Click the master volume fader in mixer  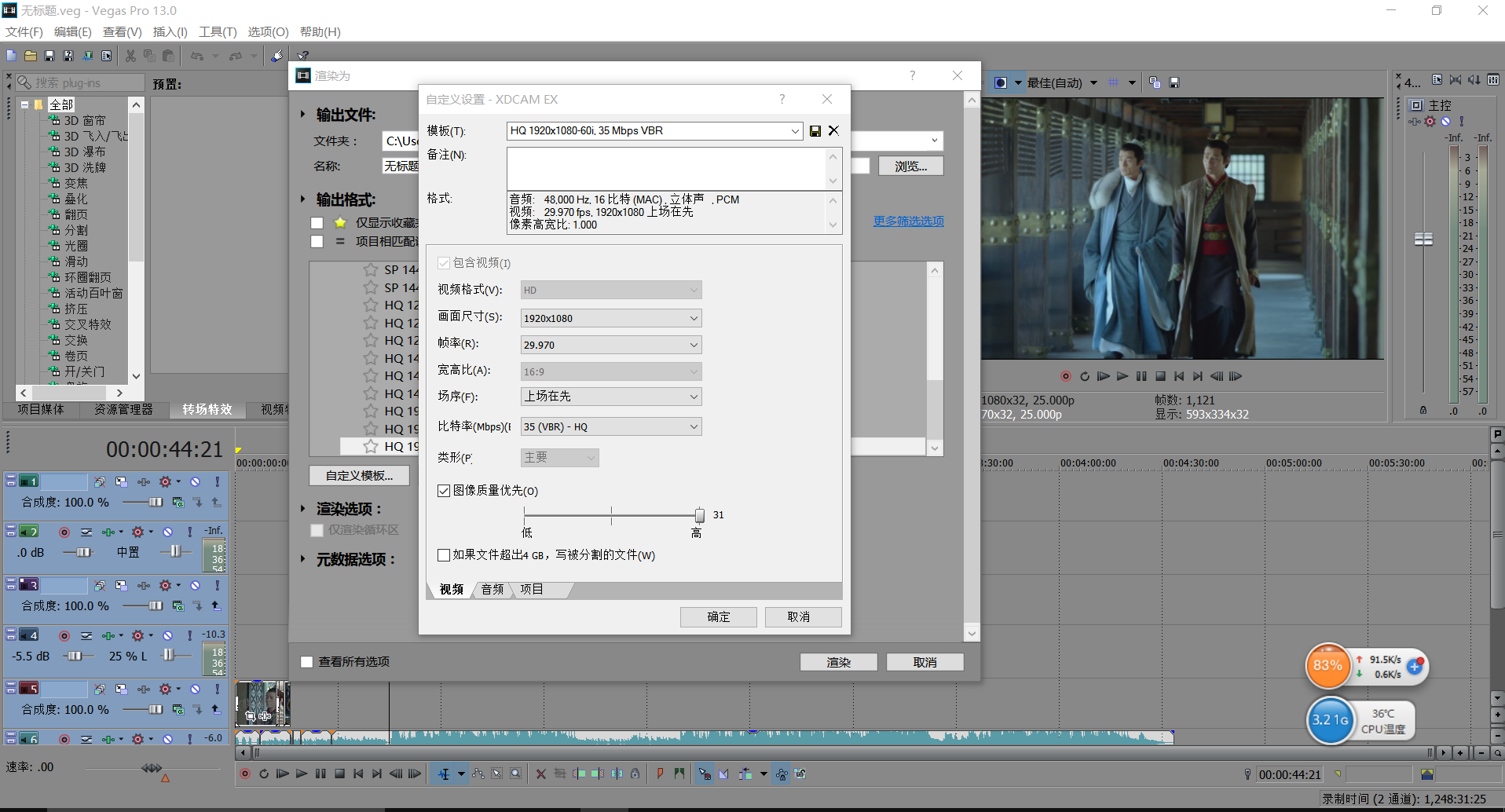(1423, 239)
